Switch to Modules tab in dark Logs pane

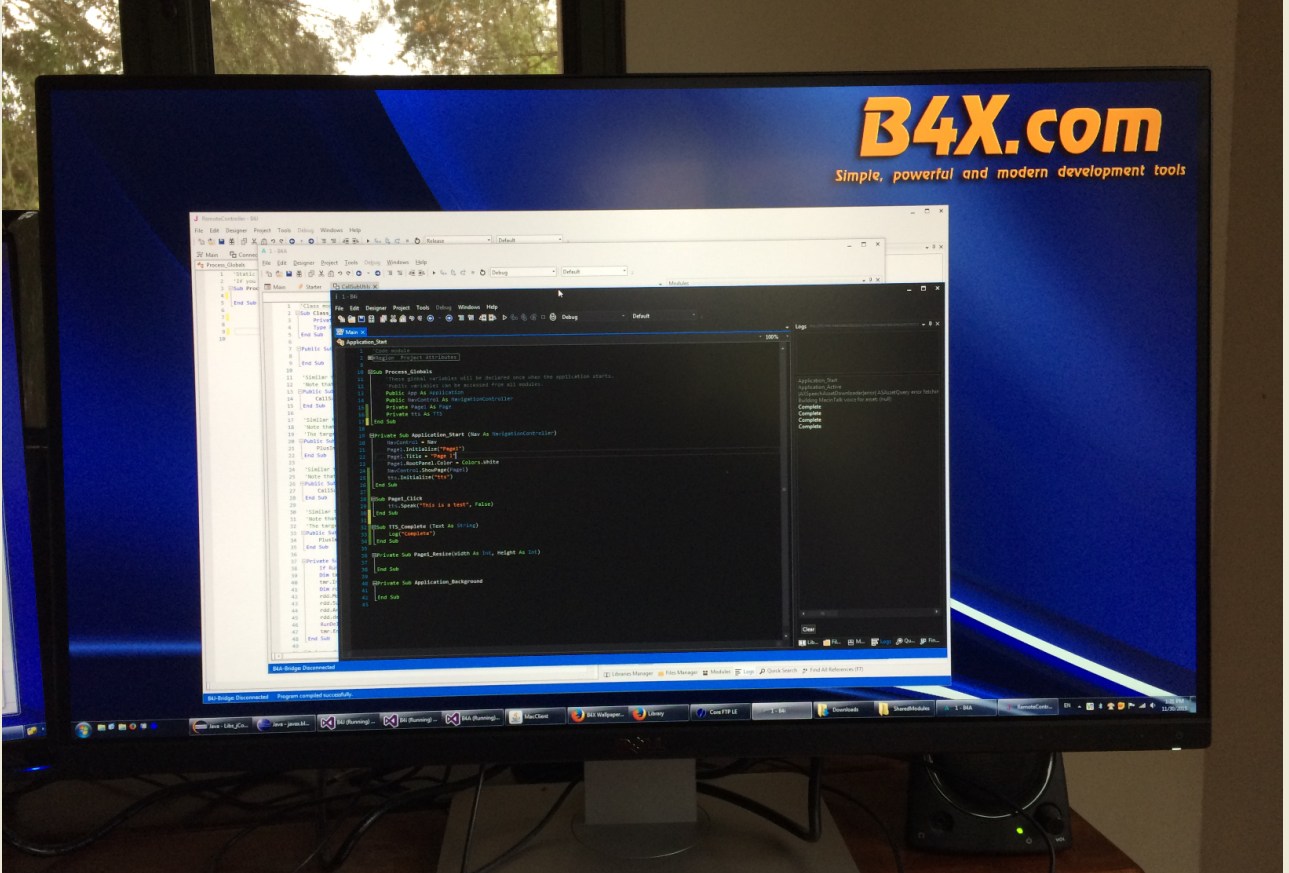(856, 641)
